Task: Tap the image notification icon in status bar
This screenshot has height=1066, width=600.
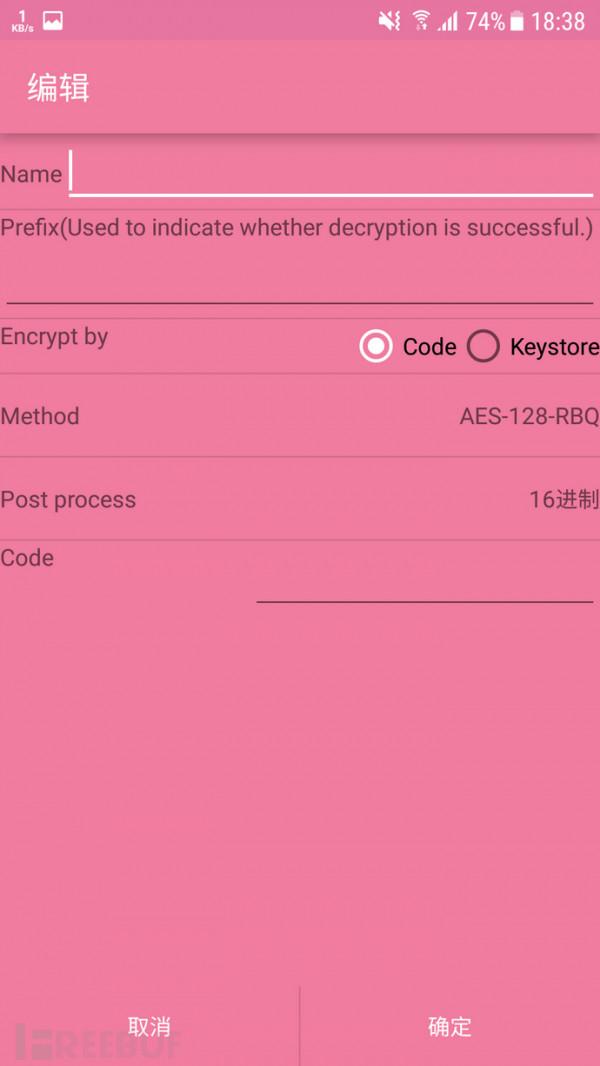Action: [x=53, y=21]
